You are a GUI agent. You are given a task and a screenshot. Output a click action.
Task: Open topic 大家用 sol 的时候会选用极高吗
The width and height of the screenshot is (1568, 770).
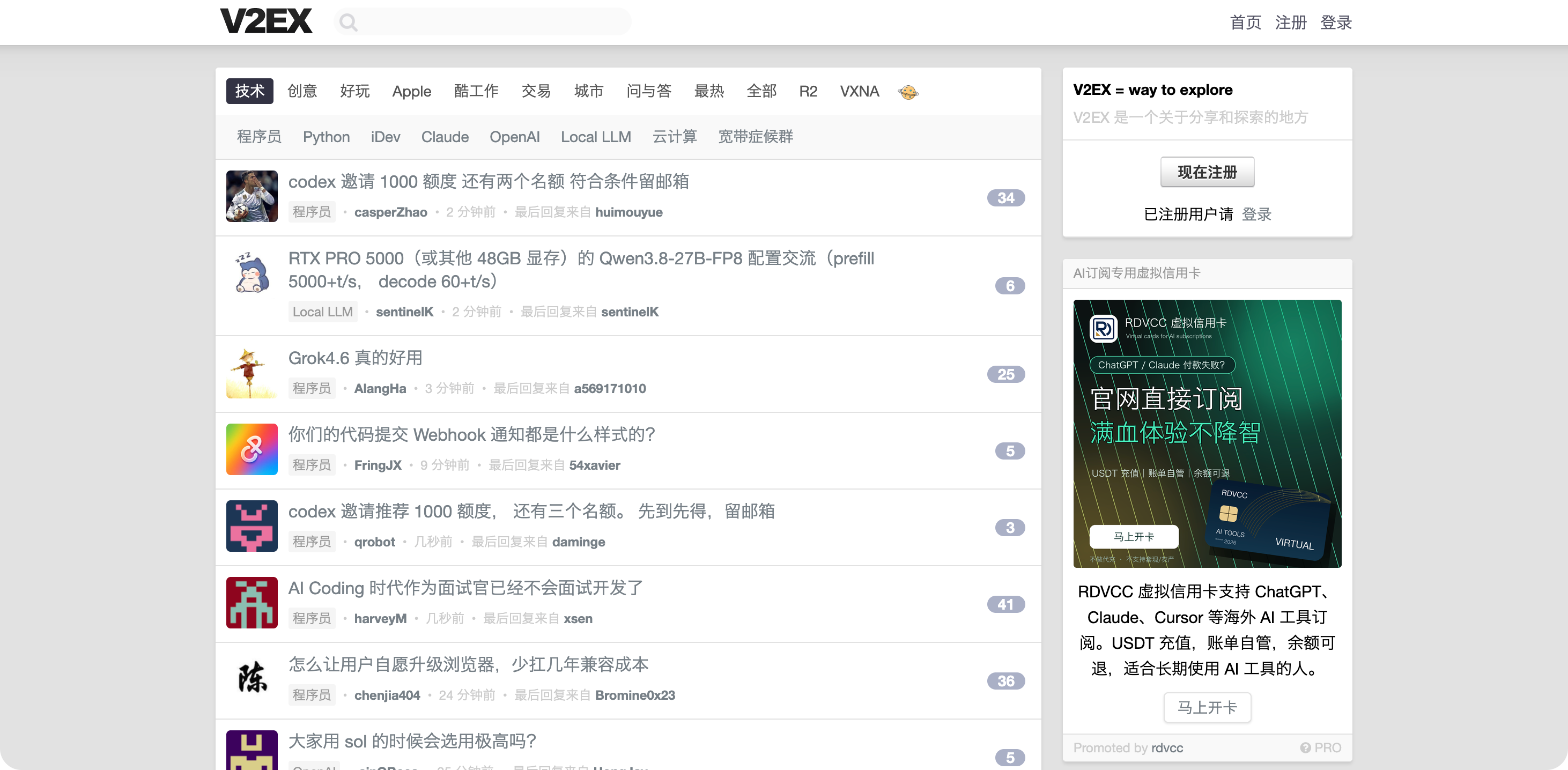pyautogui.click(x=412, y=742)
